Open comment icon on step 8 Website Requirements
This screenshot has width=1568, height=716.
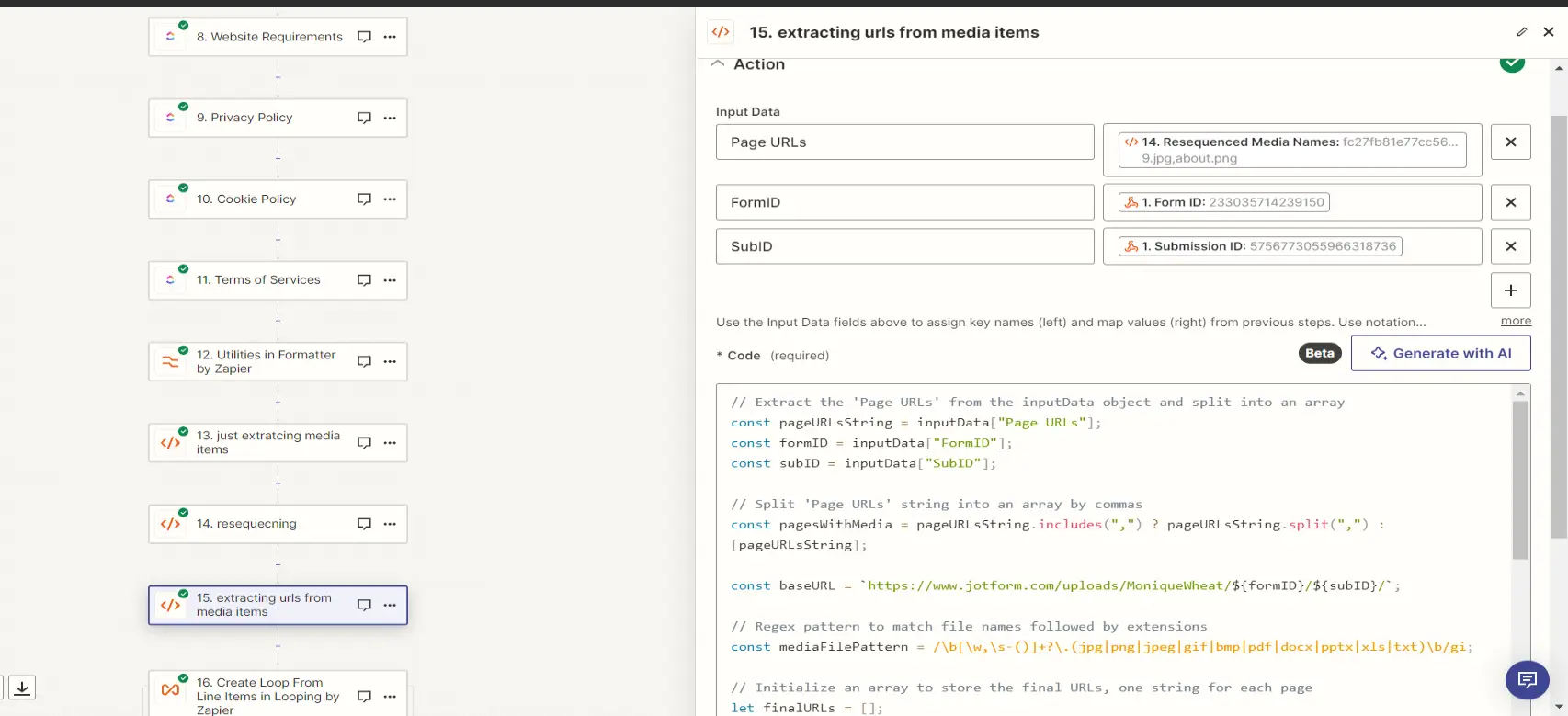click(364, 37)
